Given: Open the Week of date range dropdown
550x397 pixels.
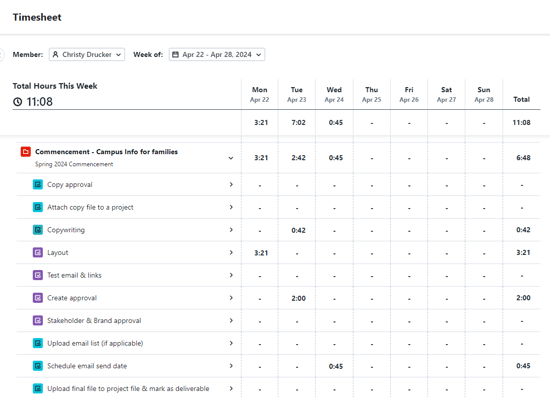Looking at the screenshot, I should pos(217,54).
